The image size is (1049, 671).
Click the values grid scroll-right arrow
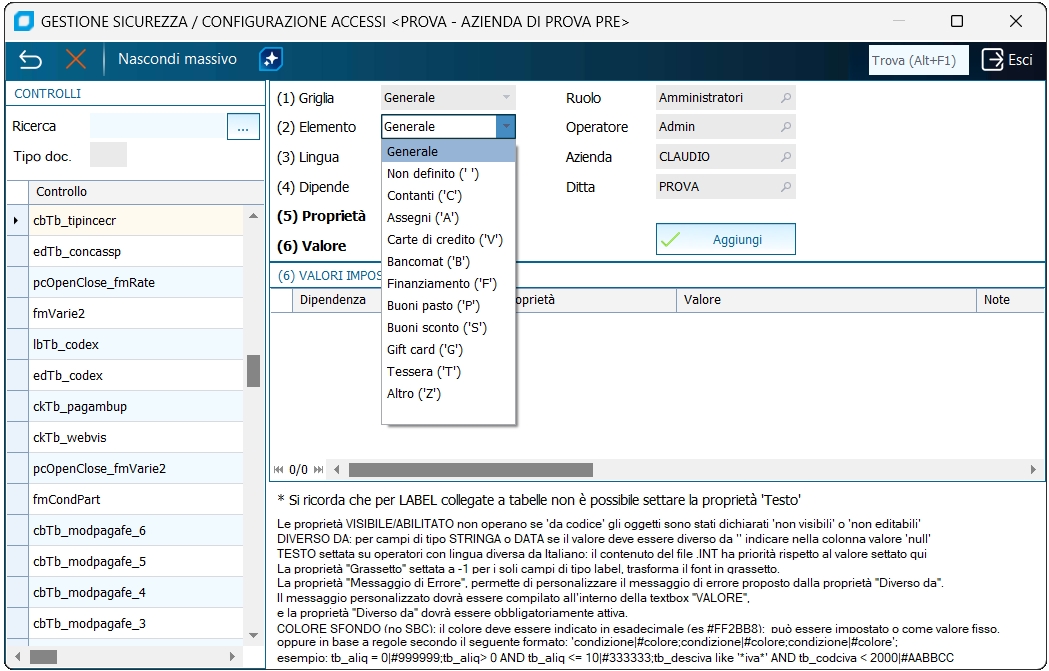click(x=1033, y=470)
